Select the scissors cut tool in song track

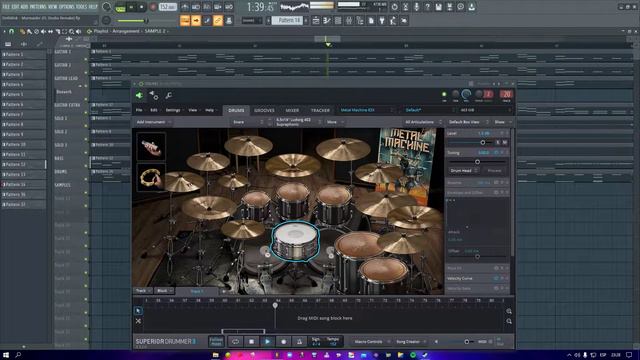138,321
